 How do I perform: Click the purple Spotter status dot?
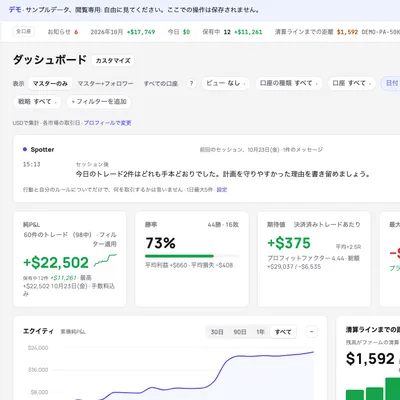pyautogui.click(x=25, y=149)
